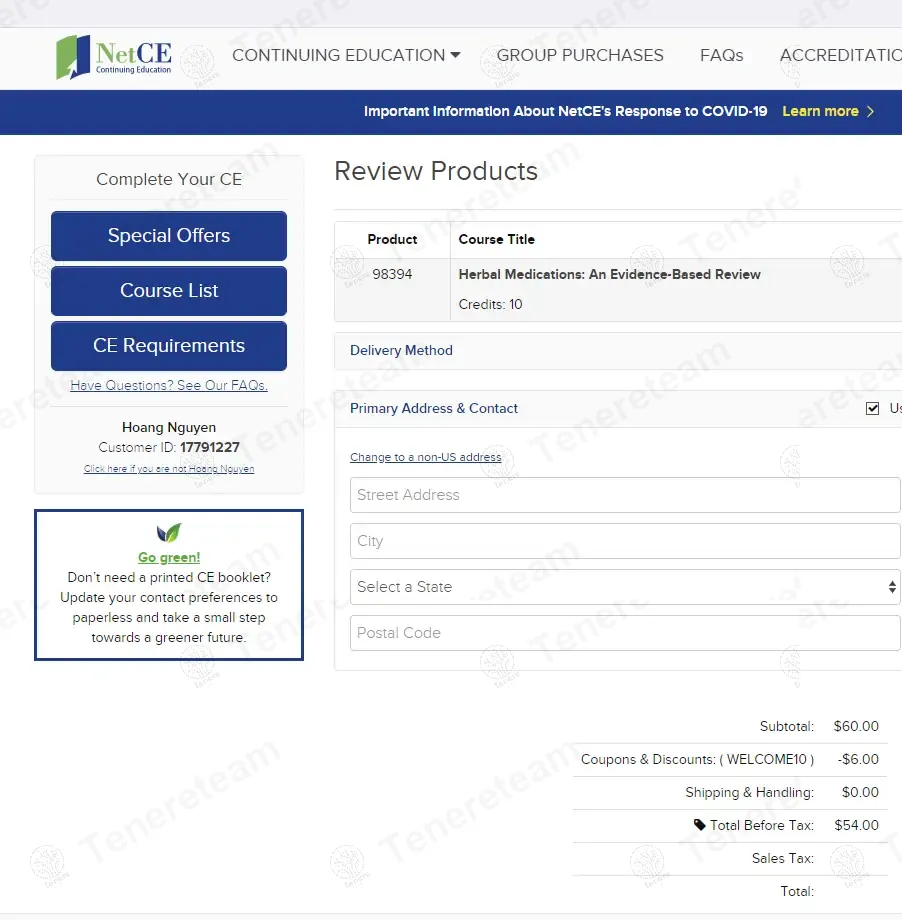The image size is (902, 920).
Task: Click the green leaf Go green icon
Action: click(x=169, y=533)
